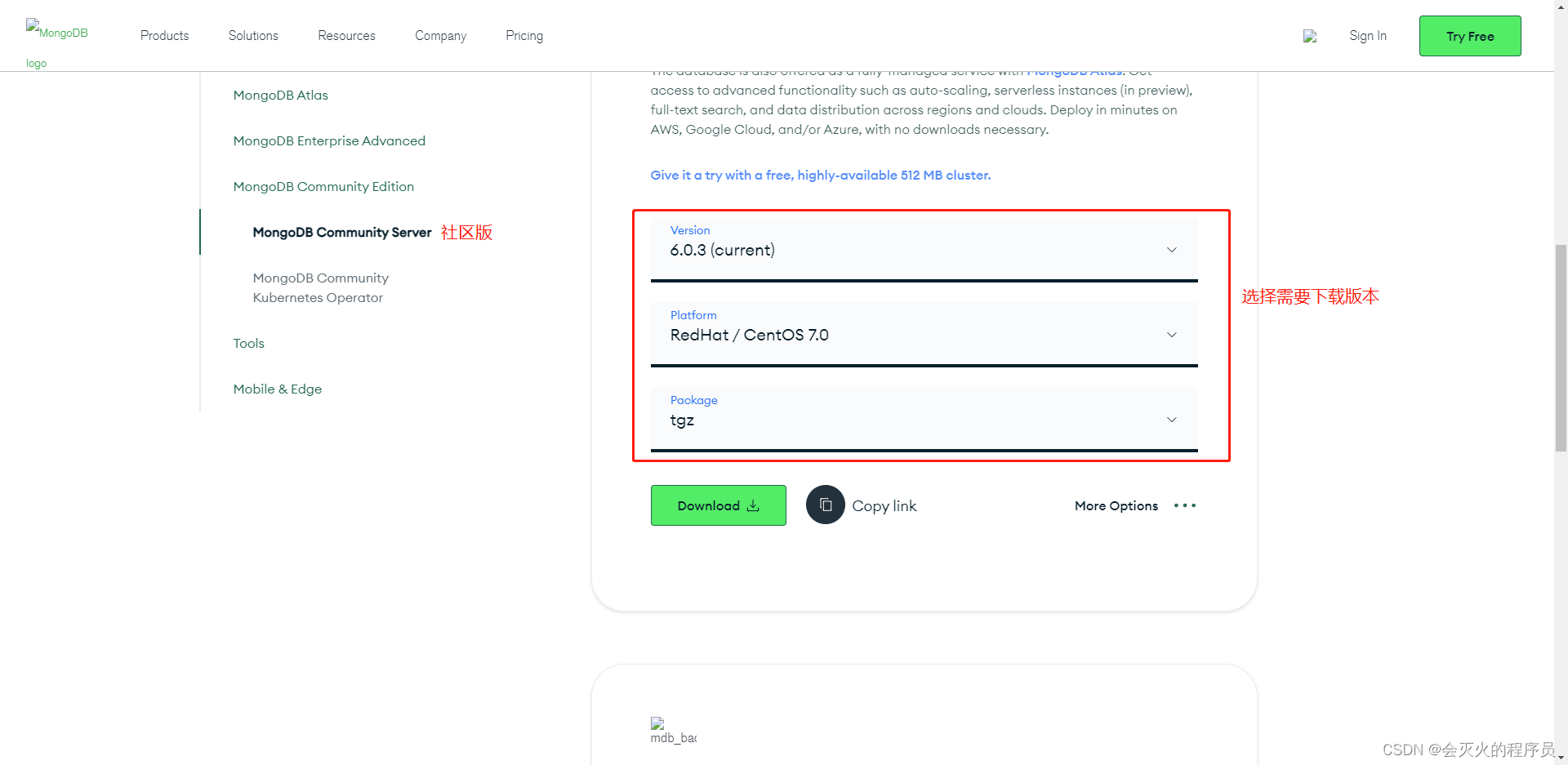The image size is (1568, 765).
Task: Click the chevron arrow in Platform field
Action: 1171,335
